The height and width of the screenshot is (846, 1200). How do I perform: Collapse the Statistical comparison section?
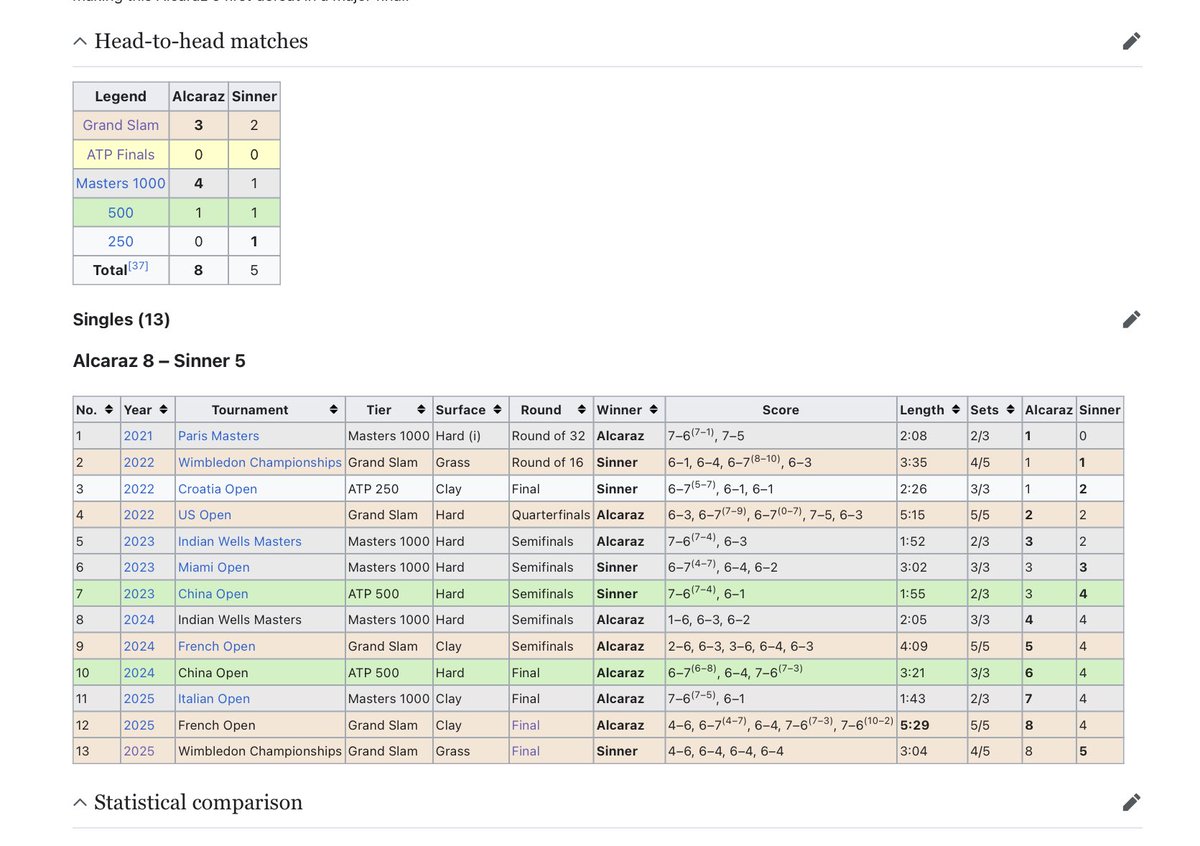click(79, 803)
